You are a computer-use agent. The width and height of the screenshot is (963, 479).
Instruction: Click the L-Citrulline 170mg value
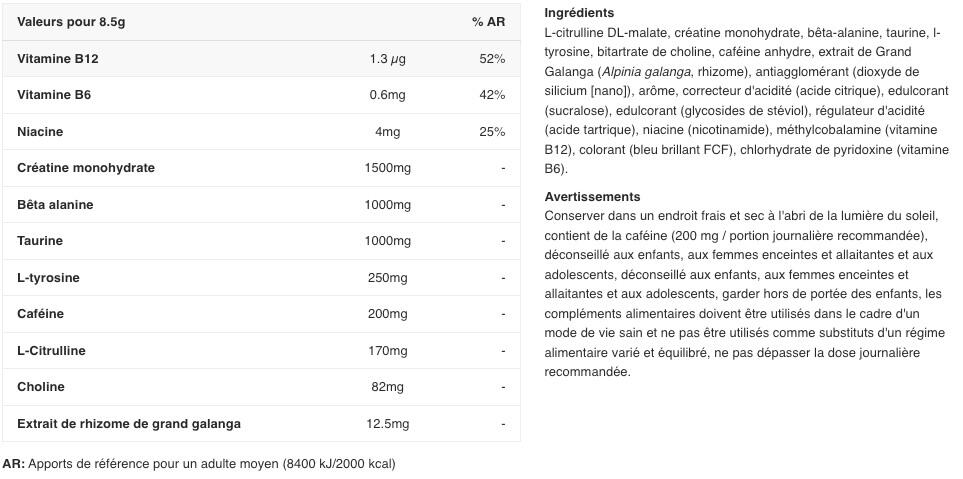tap(388, 351)
